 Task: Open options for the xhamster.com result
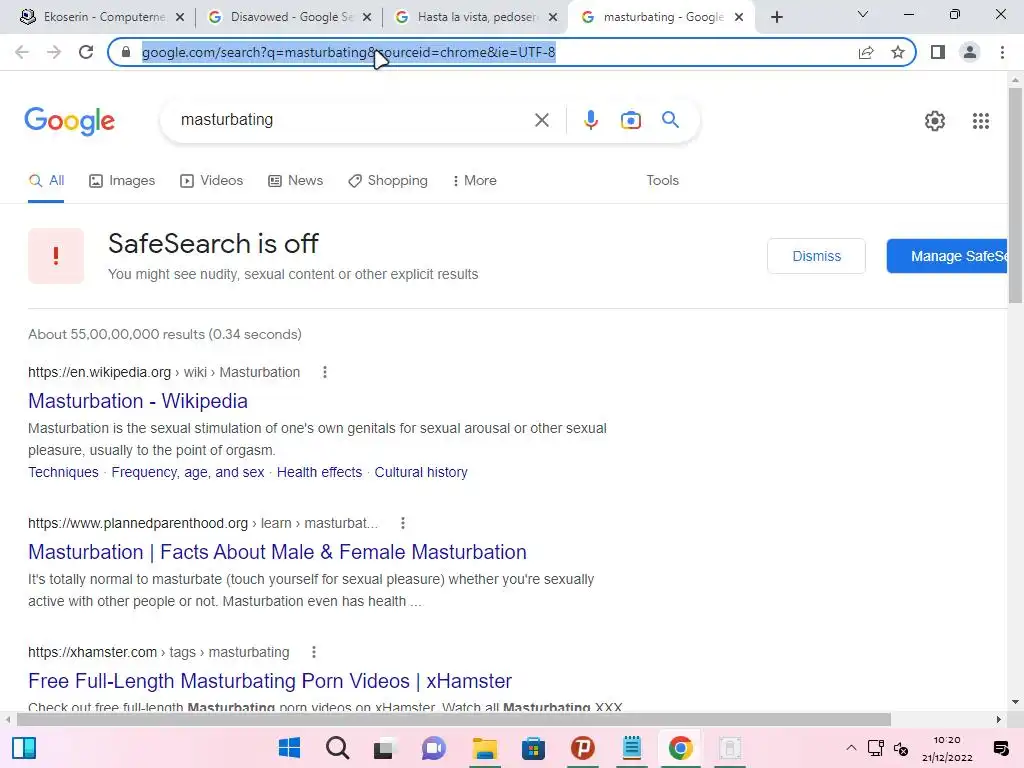(x=313, y=652)
